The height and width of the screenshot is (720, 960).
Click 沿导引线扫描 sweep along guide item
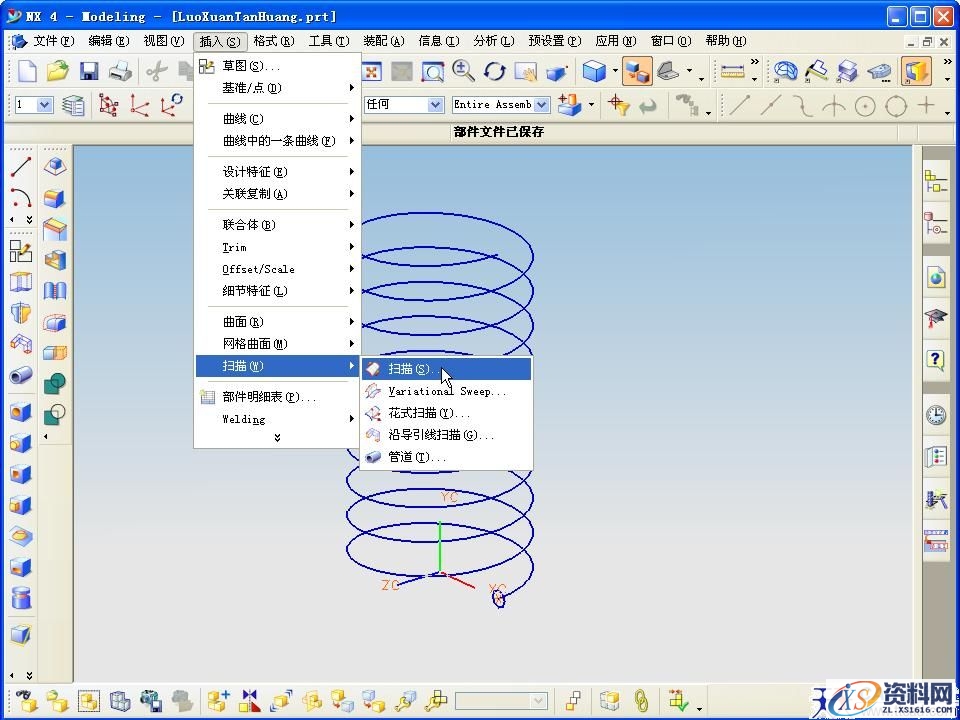[x=440, y=435]
